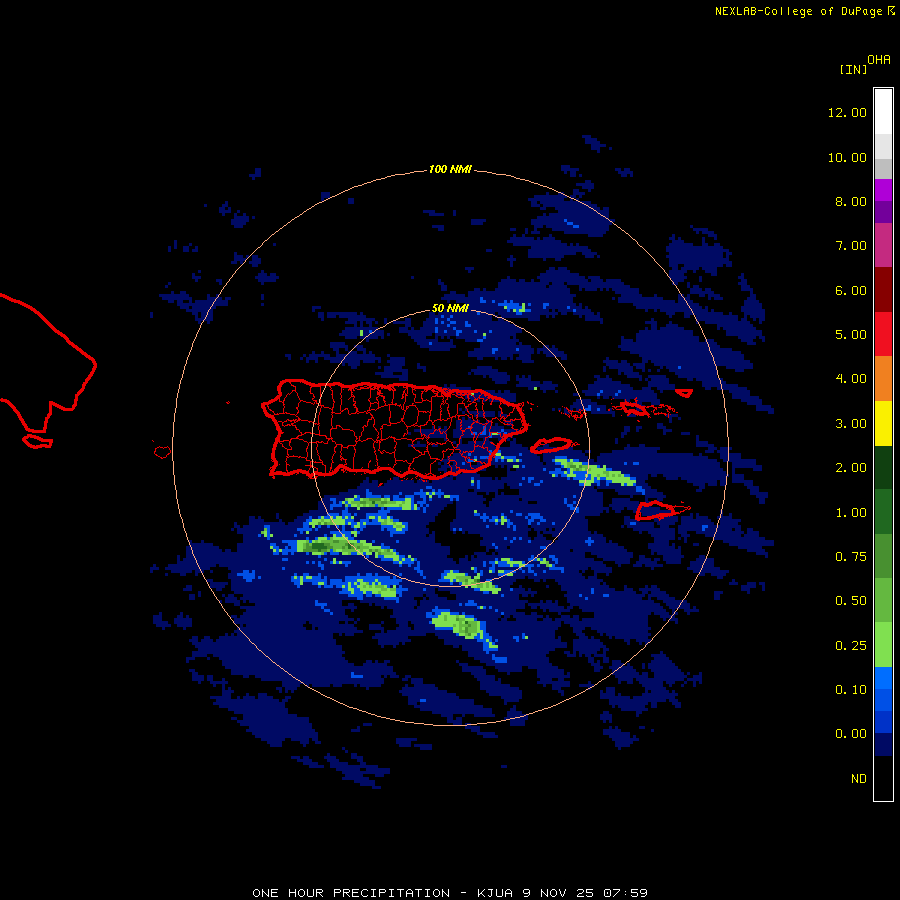Pick the dark red 6.00 color swatch

pyautogui.click(x=883, y=290)
